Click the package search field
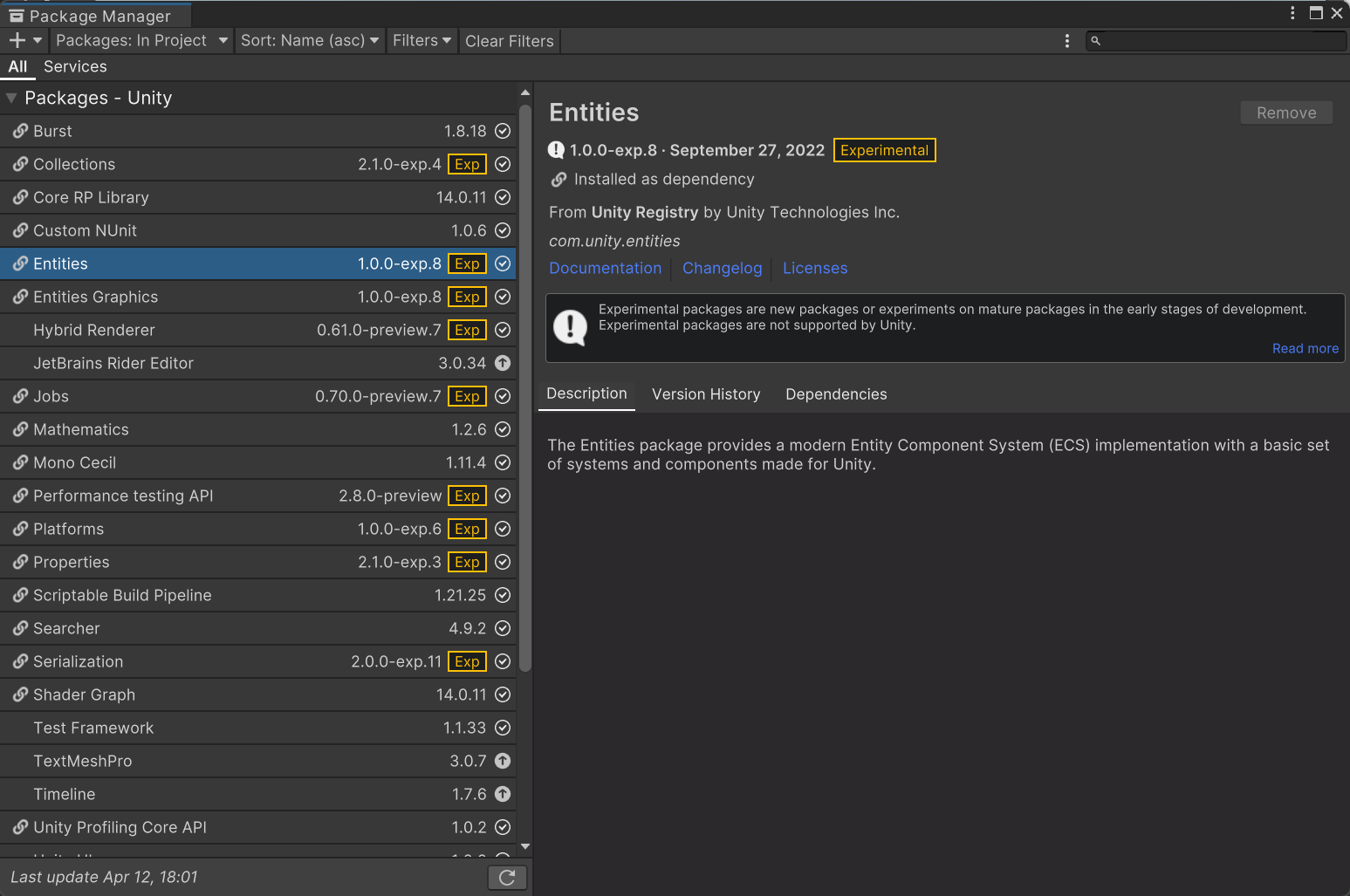The height and width of the screenshot is (896, 1350). 1216,41
